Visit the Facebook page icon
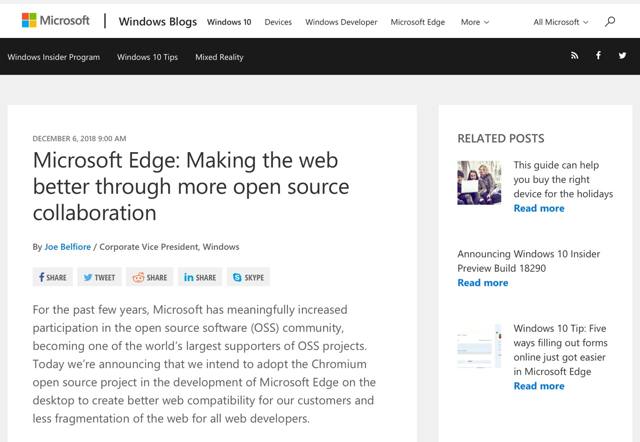The image size is (640, 442). pyautogui.click(x=598, y=56)
